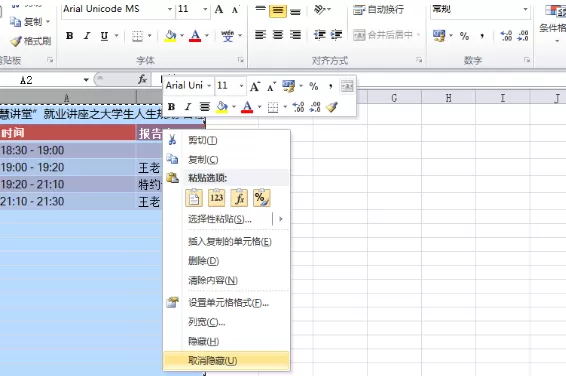Apply percent style in ribbon
This screenshot has width=566, height=376.
(464, 36)
